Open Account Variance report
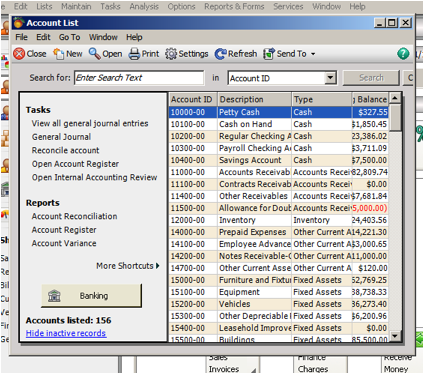Screen dimensions: 424x374 64,243
